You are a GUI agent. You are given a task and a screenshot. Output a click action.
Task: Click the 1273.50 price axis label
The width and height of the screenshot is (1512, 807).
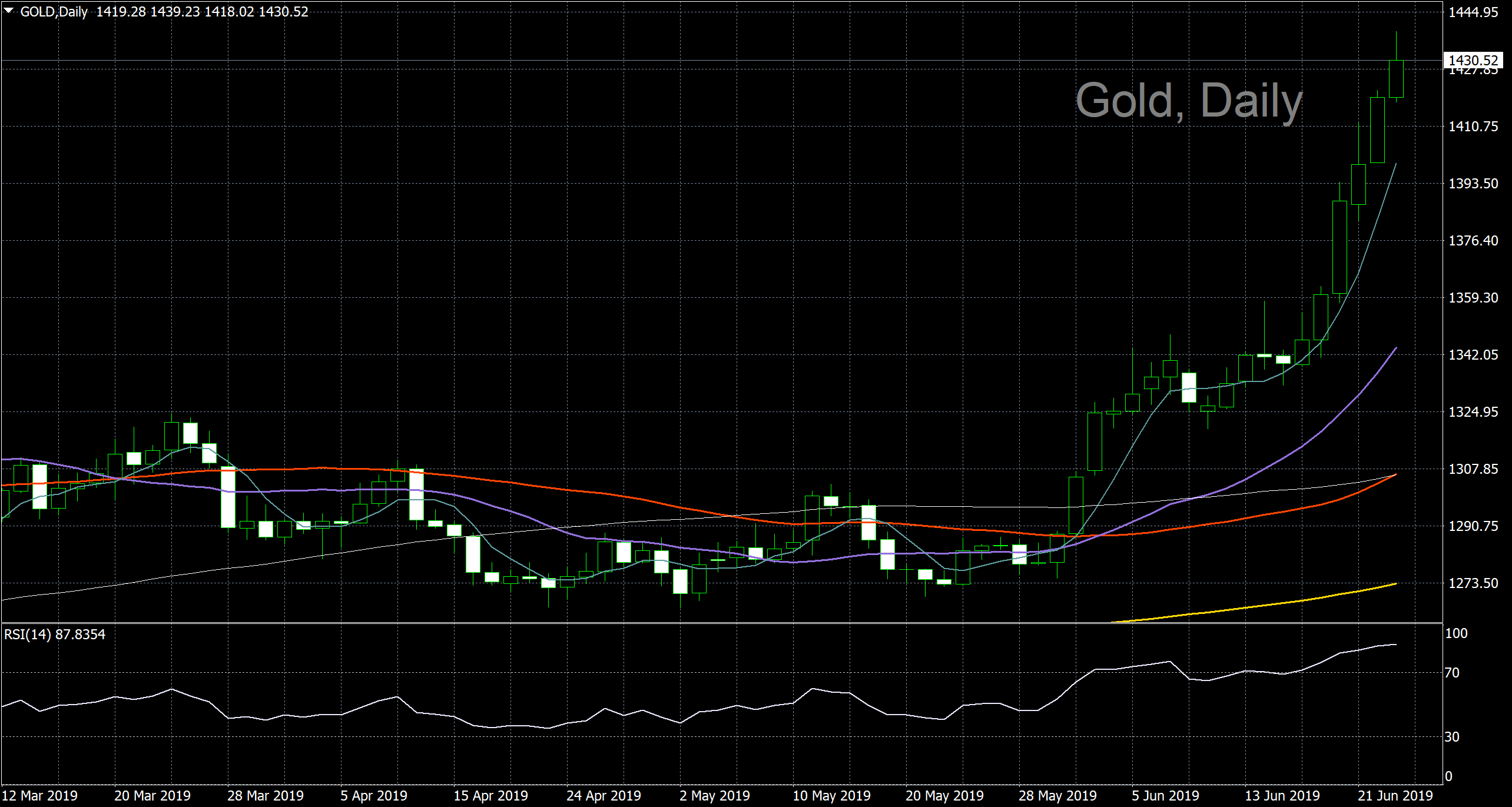click(x=1473, y=583)
